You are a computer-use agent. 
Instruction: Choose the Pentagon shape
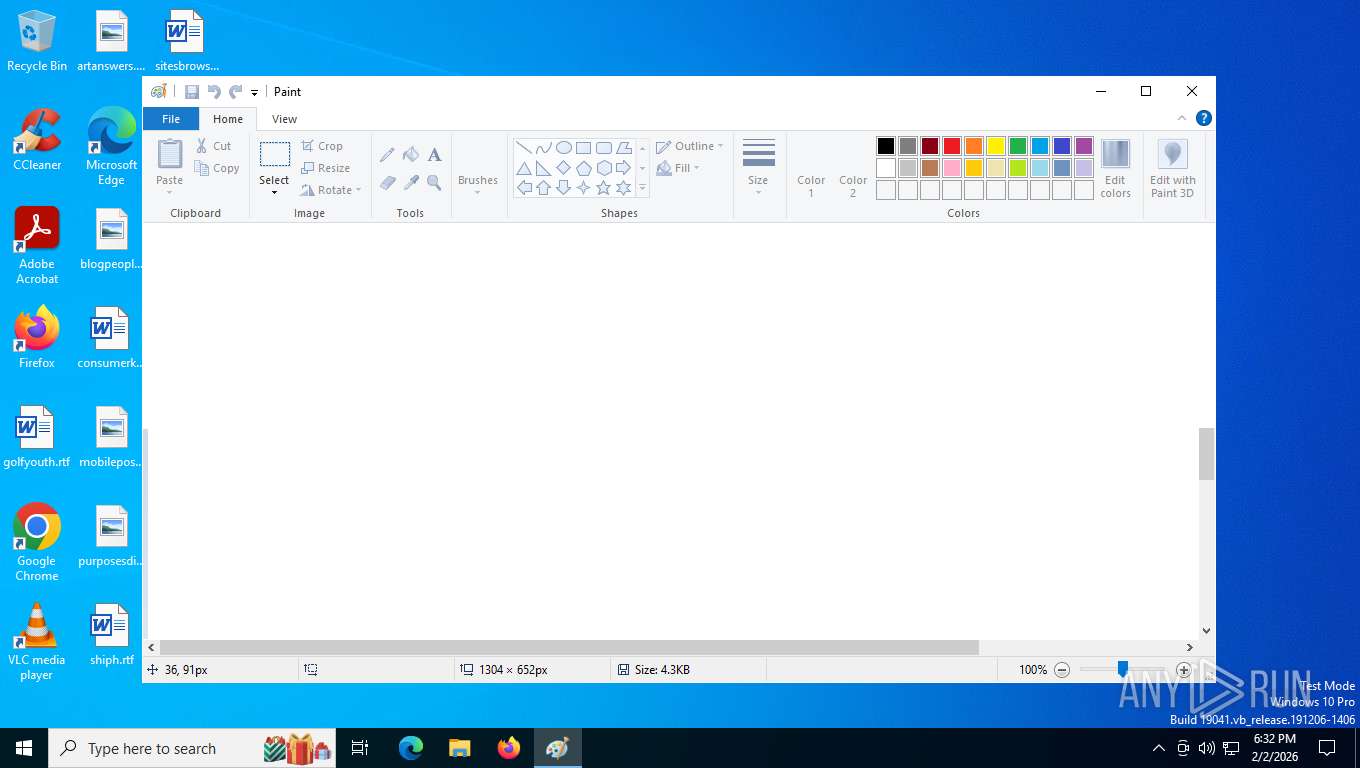pos(583,168)
